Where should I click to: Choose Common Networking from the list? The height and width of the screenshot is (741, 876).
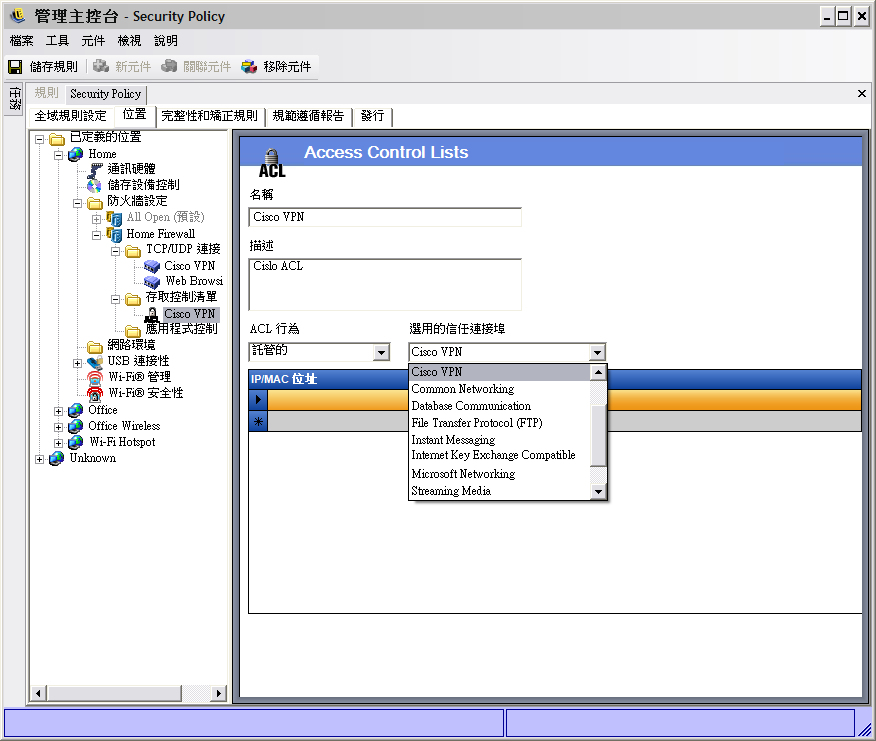499,389
